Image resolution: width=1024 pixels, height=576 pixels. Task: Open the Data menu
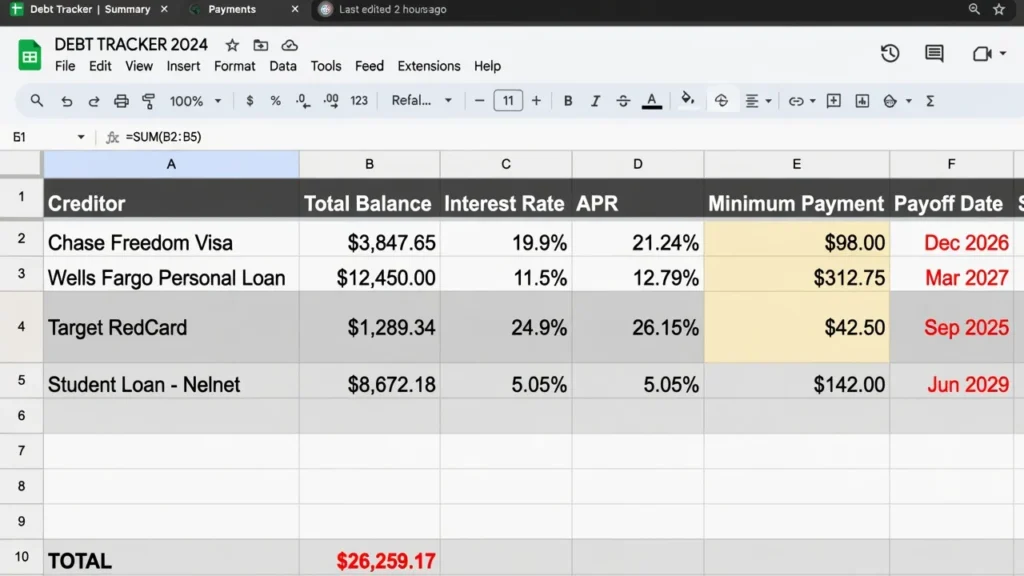tap(283, 66)
